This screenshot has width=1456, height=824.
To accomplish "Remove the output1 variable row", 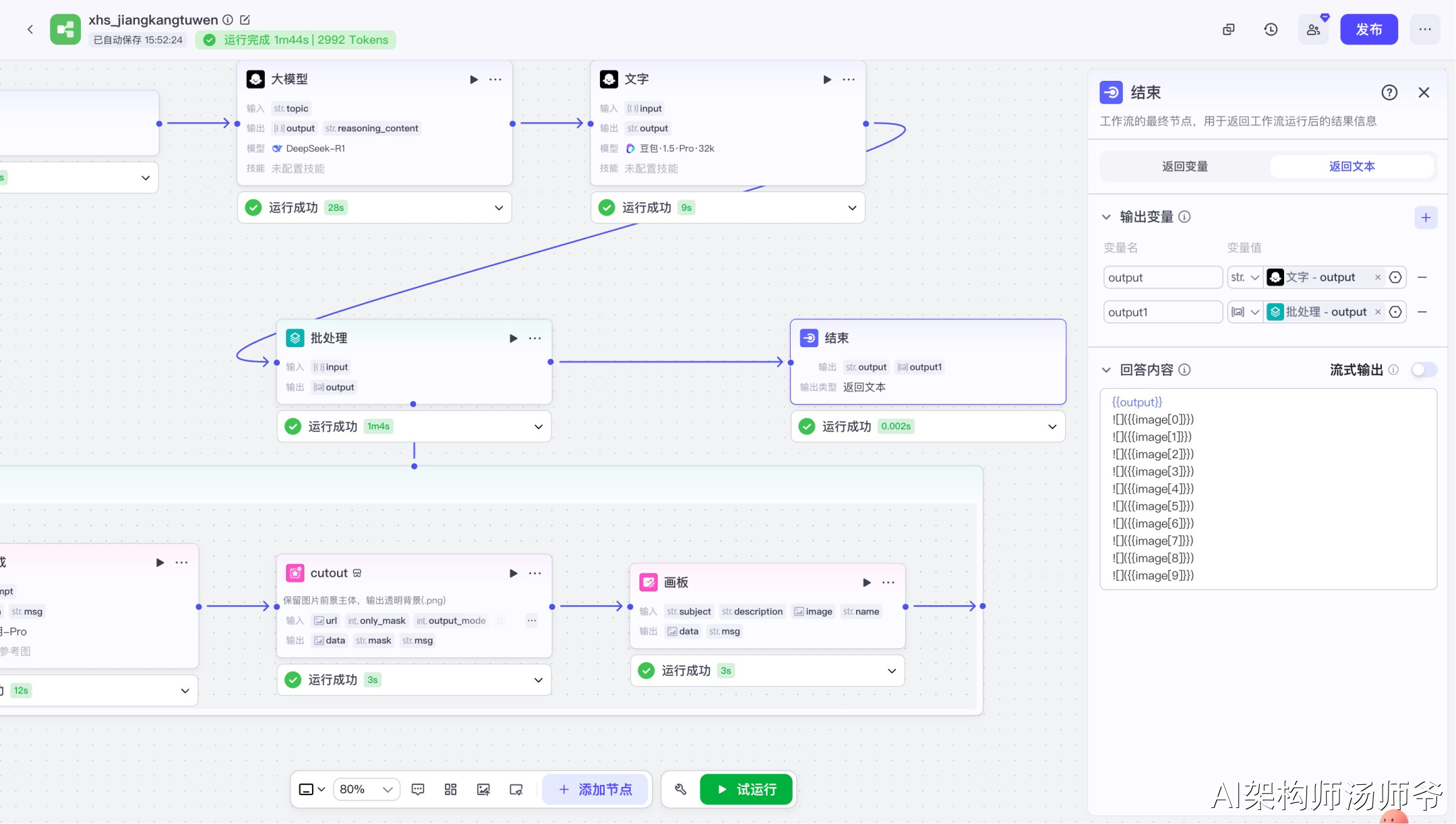I will pos(1422,312).
